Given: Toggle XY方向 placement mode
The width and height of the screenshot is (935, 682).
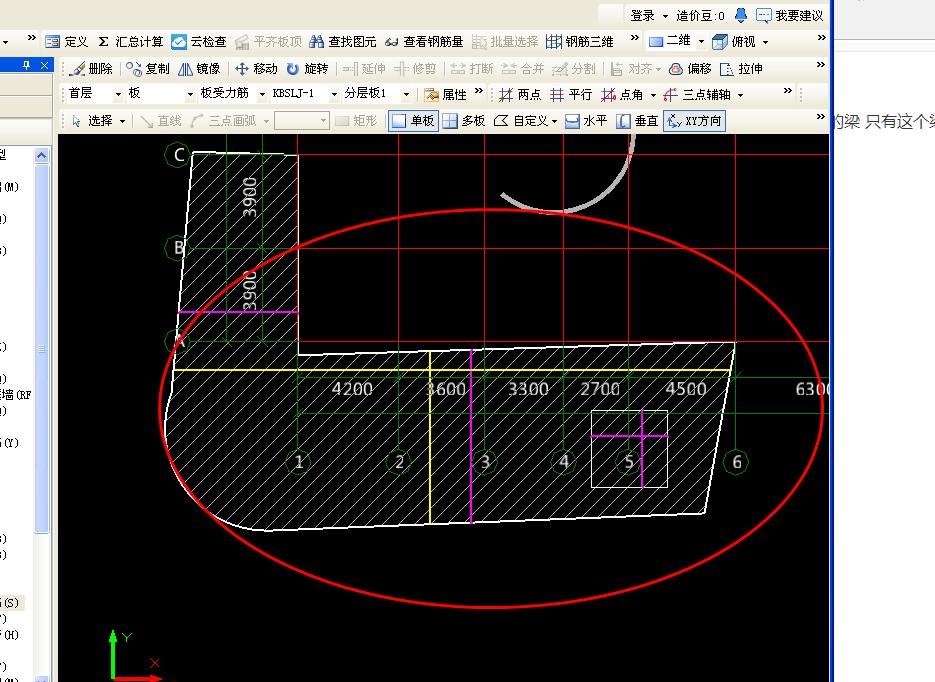Looking at the screenshot, I should pos(694,121).
